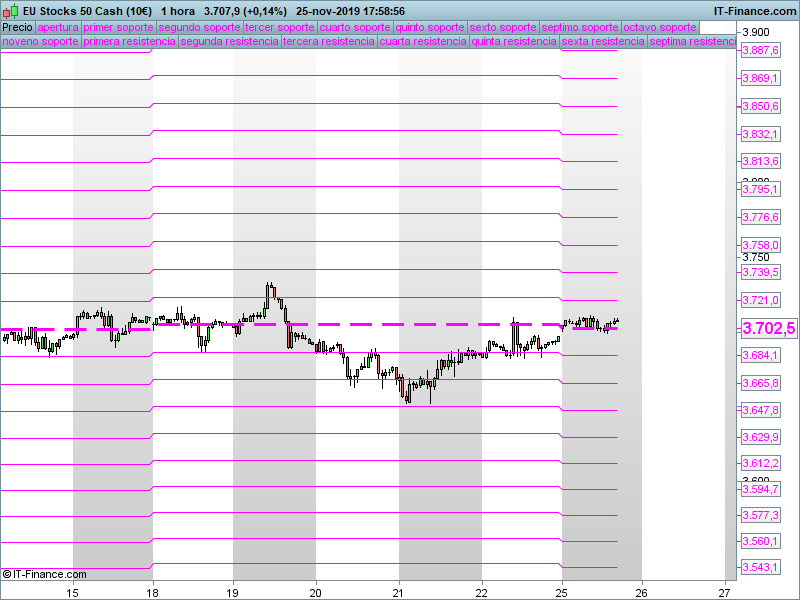
Task: Select the septimo soporte label
Action: [580, 27]
